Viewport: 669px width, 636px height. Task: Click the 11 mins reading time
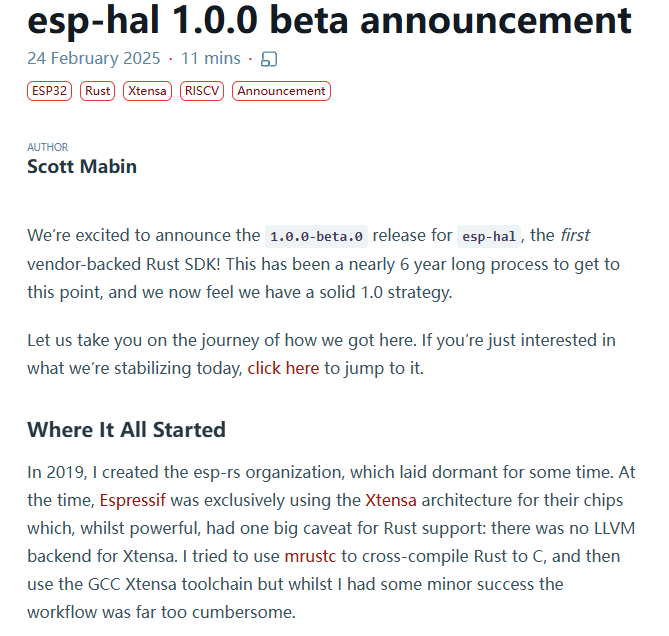(x=211, y=59)
